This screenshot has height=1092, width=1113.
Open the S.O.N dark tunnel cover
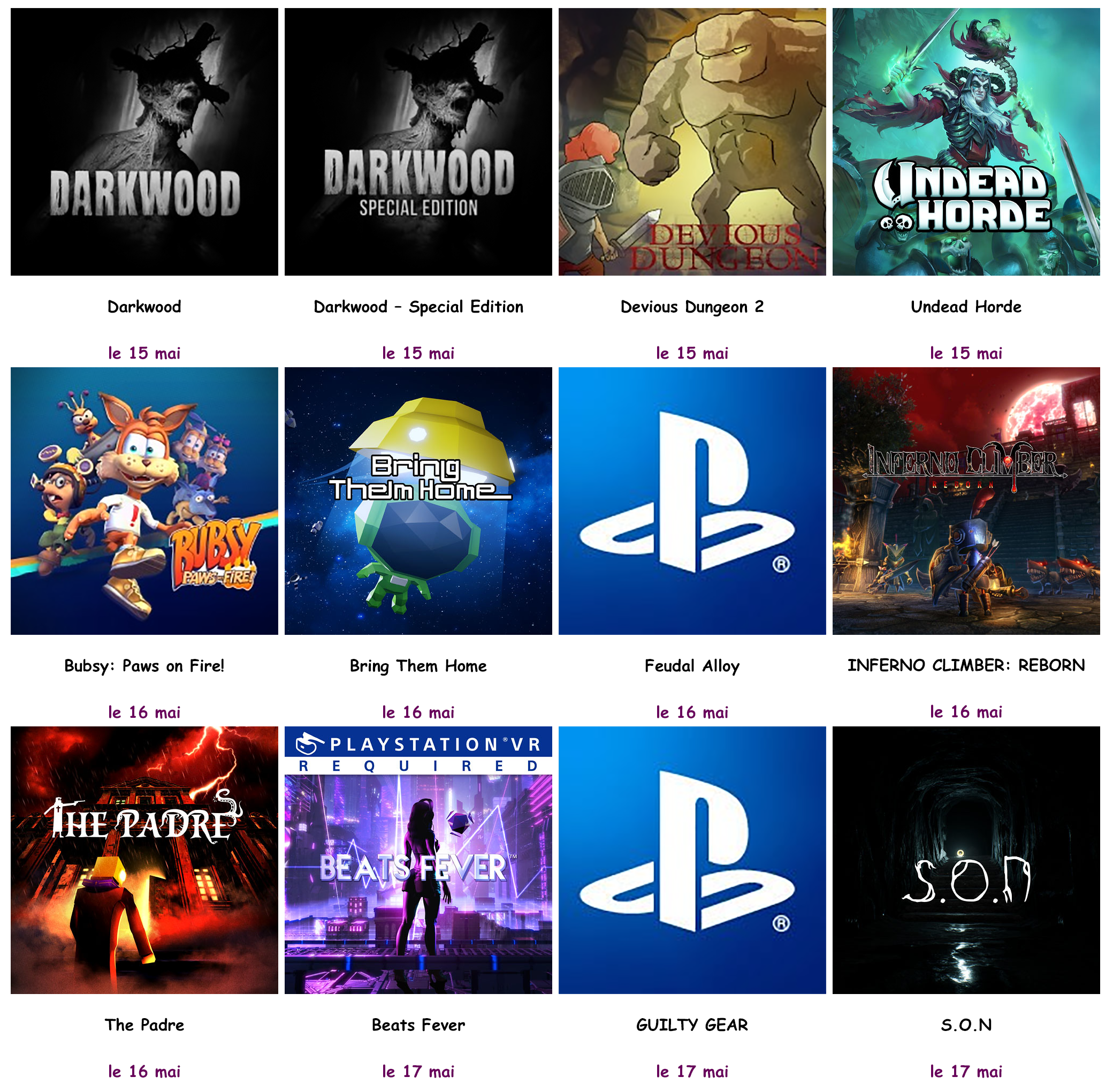pos(966,860)
